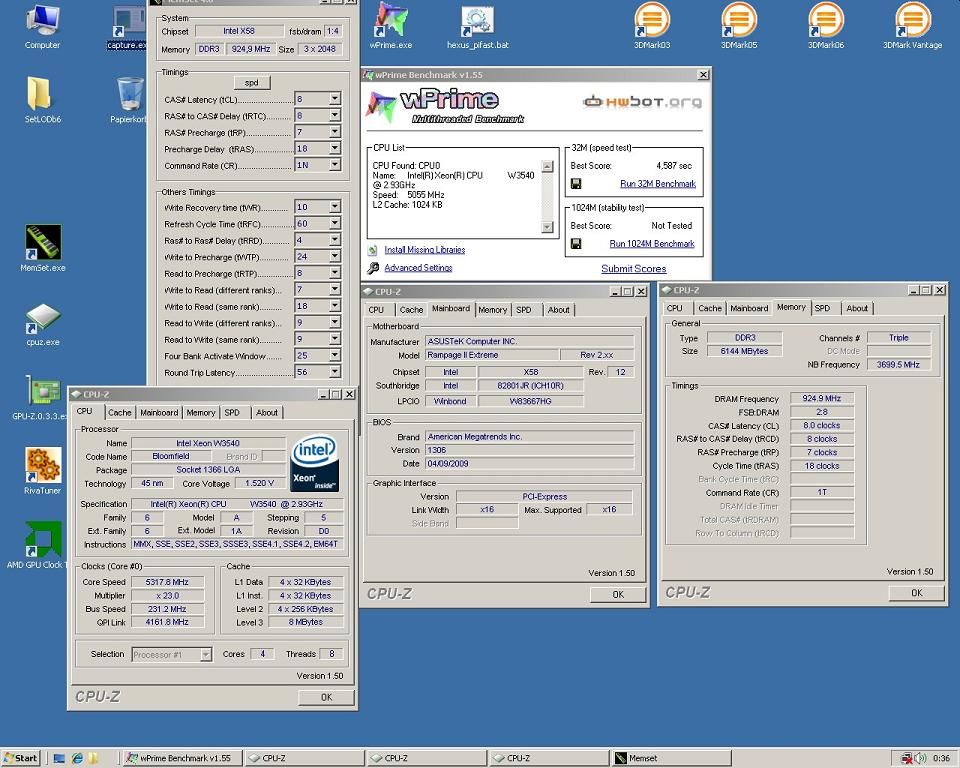The width and height of the screenshot is (960, 768).
Task: Click Memset taskbar button
Action: click(x=670, y=758)
